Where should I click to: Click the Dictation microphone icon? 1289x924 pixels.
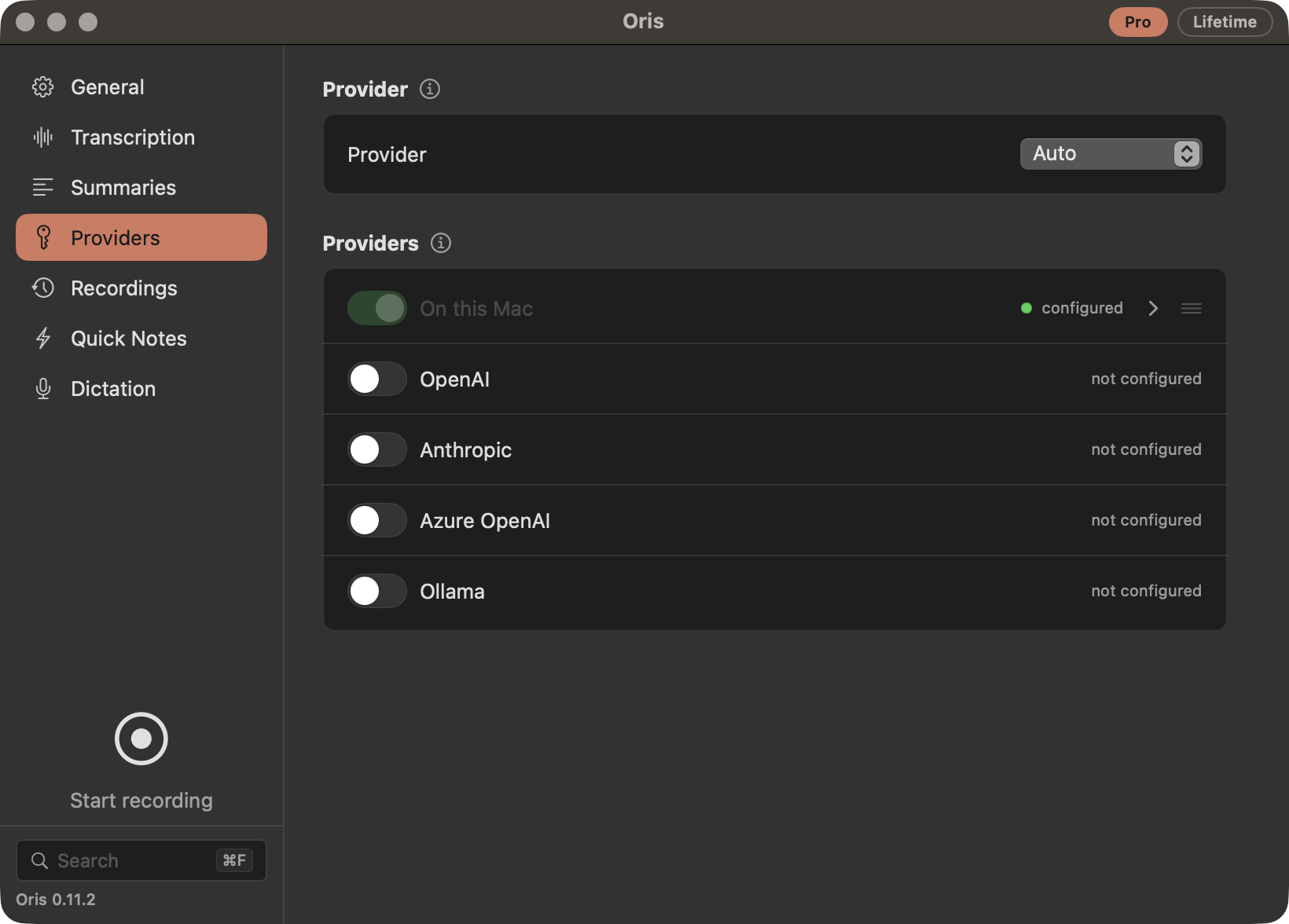click(x=43, y=389)
